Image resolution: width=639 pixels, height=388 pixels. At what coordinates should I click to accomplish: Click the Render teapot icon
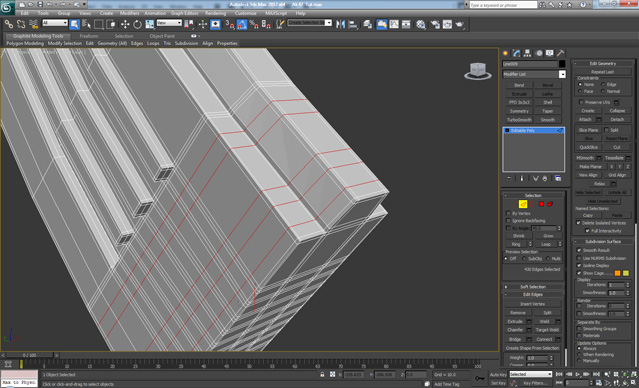[x=460, y=24]
